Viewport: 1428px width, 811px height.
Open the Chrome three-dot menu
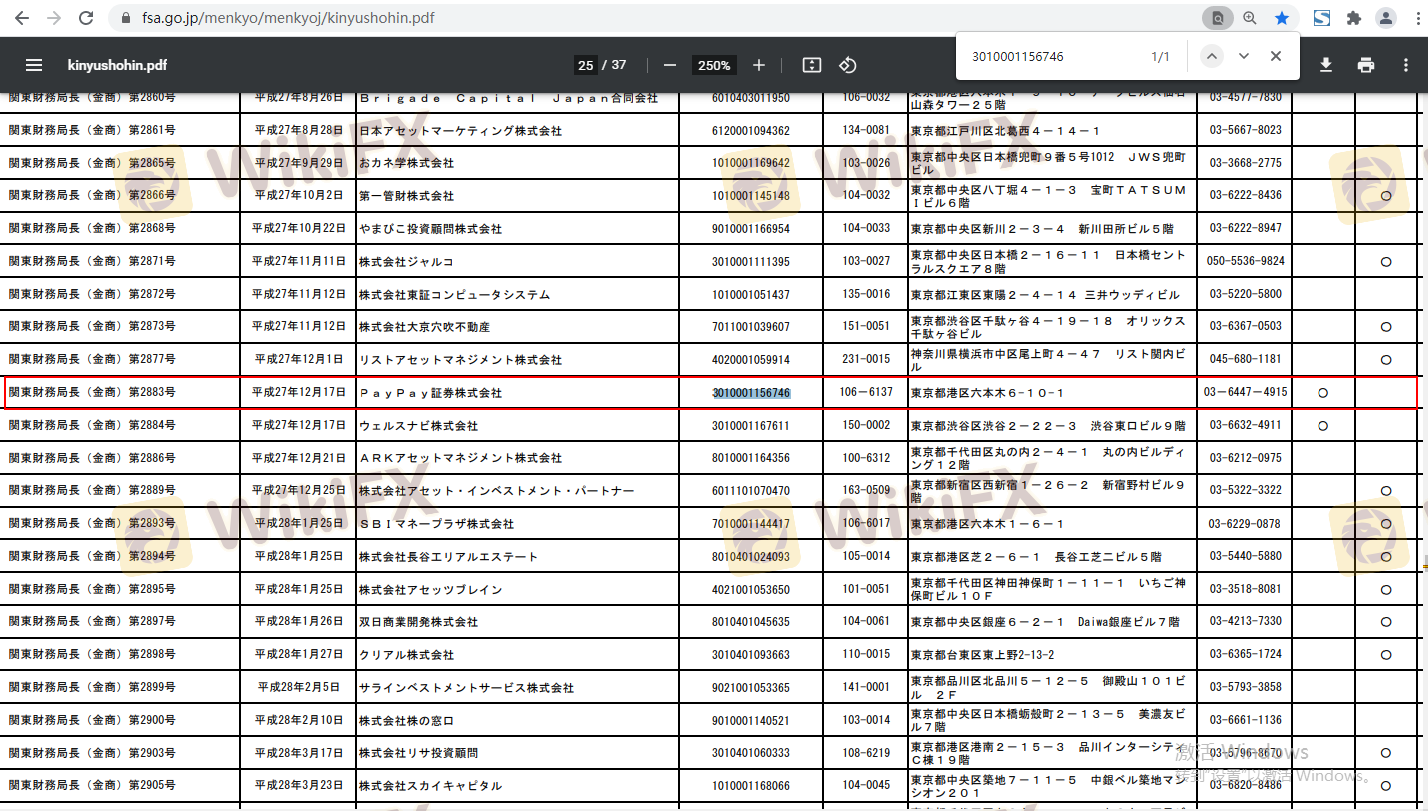(x=1414, y=18)
